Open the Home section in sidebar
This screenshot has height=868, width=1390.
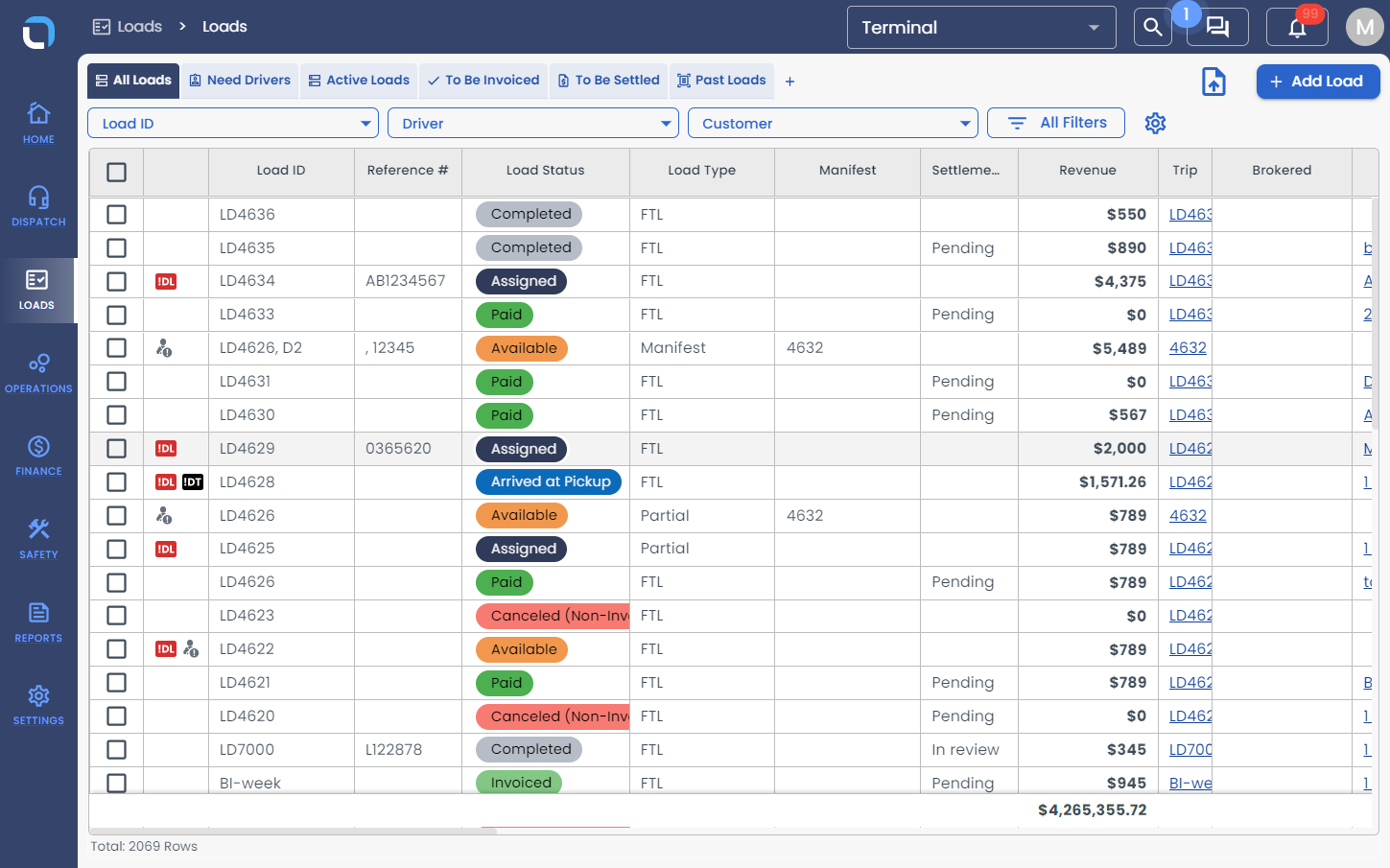(x=38, y=123)
